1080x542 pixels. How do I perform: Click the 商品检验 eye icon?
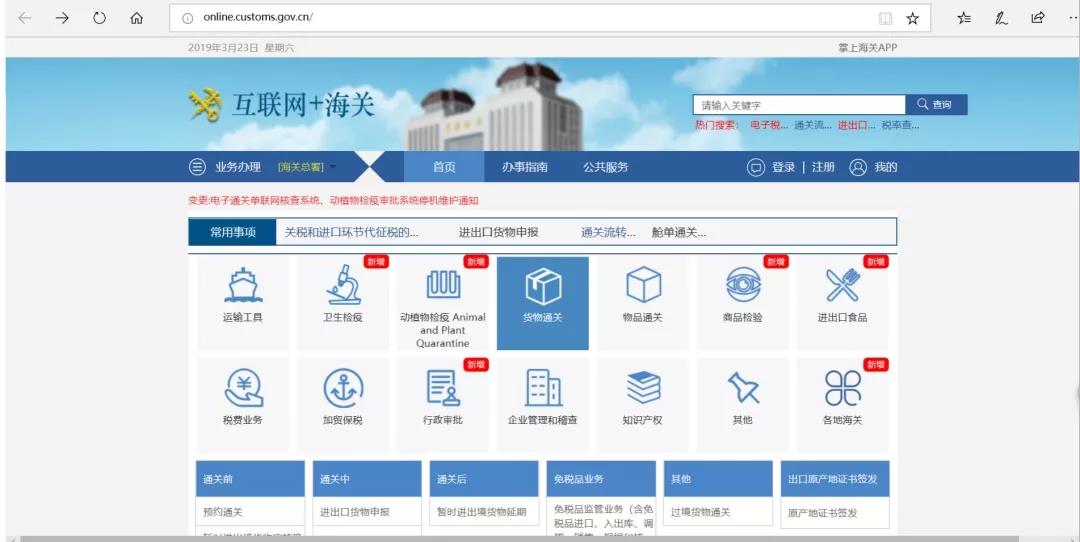742,287
